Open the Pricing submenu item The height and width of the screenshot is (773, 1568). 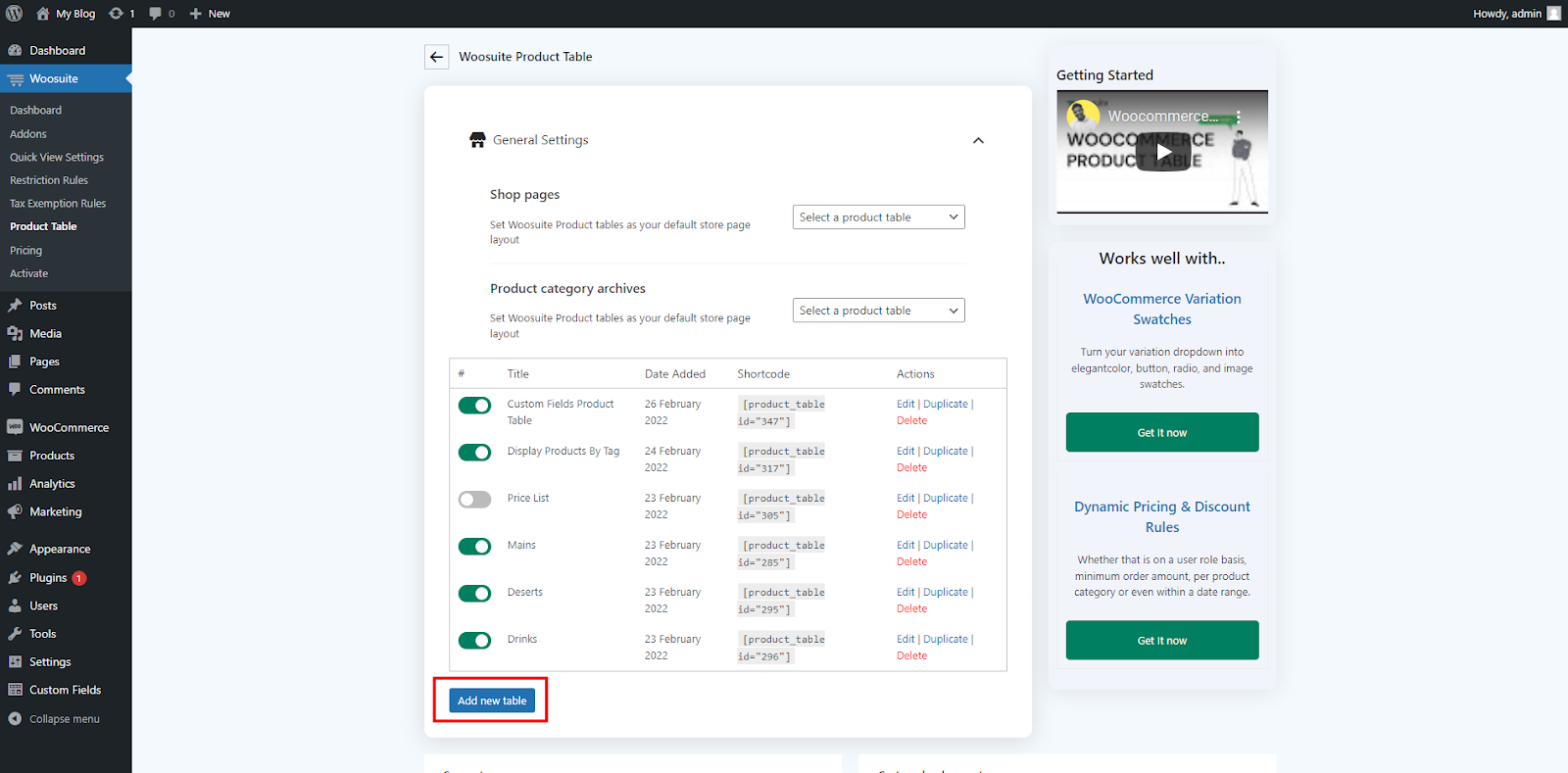point(26,251)
